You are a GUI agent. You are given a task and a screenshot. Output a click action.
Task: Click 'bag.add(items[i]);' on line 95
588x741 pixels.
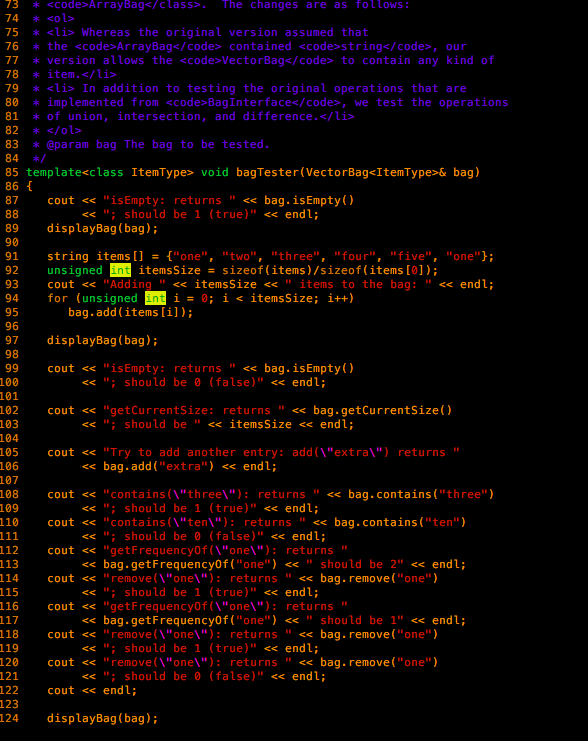click(x=130, y=312)
